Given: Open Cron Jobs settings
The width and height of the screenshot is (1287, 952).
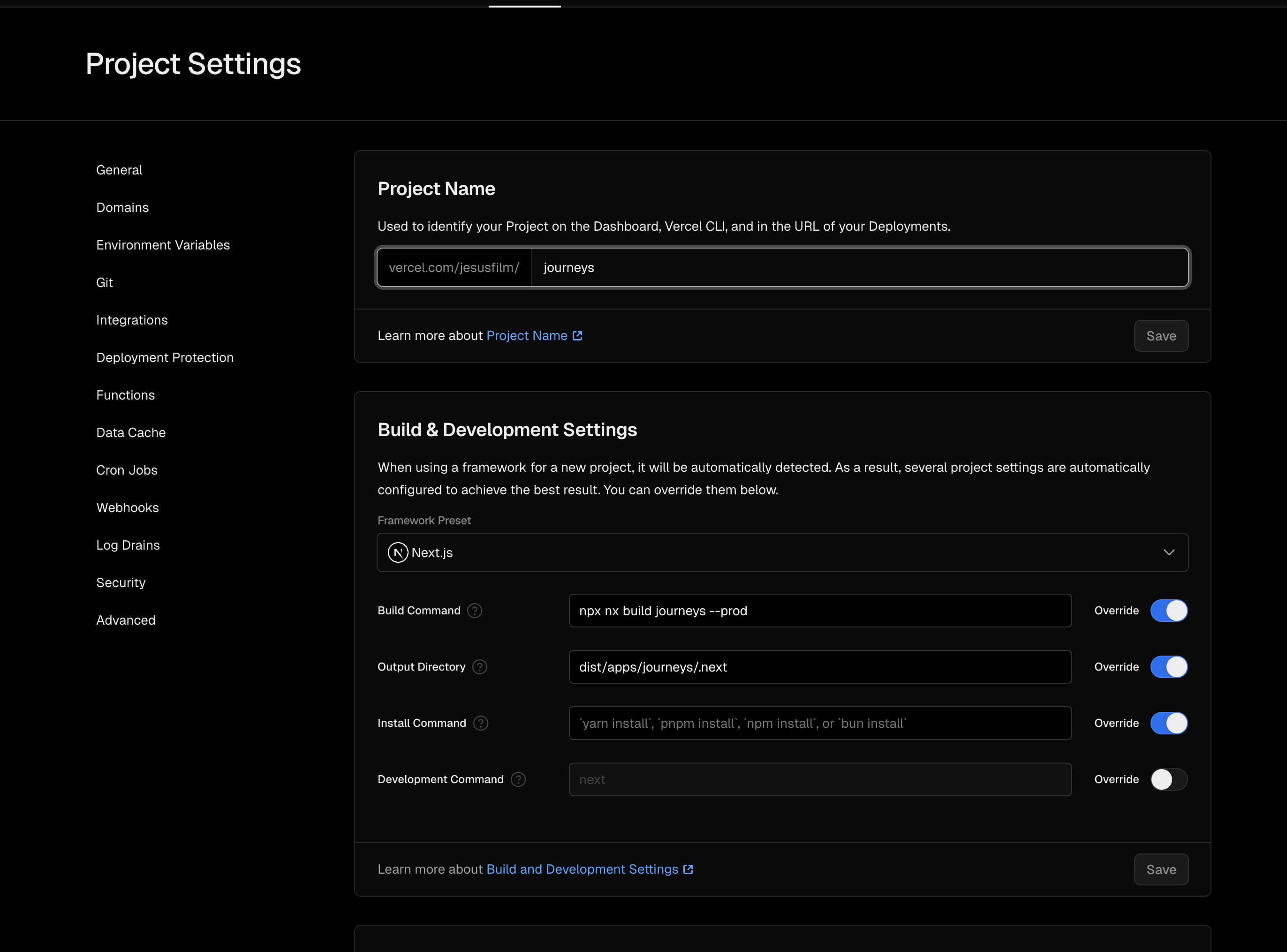Looking at the screenshot, I should point(127,470).
